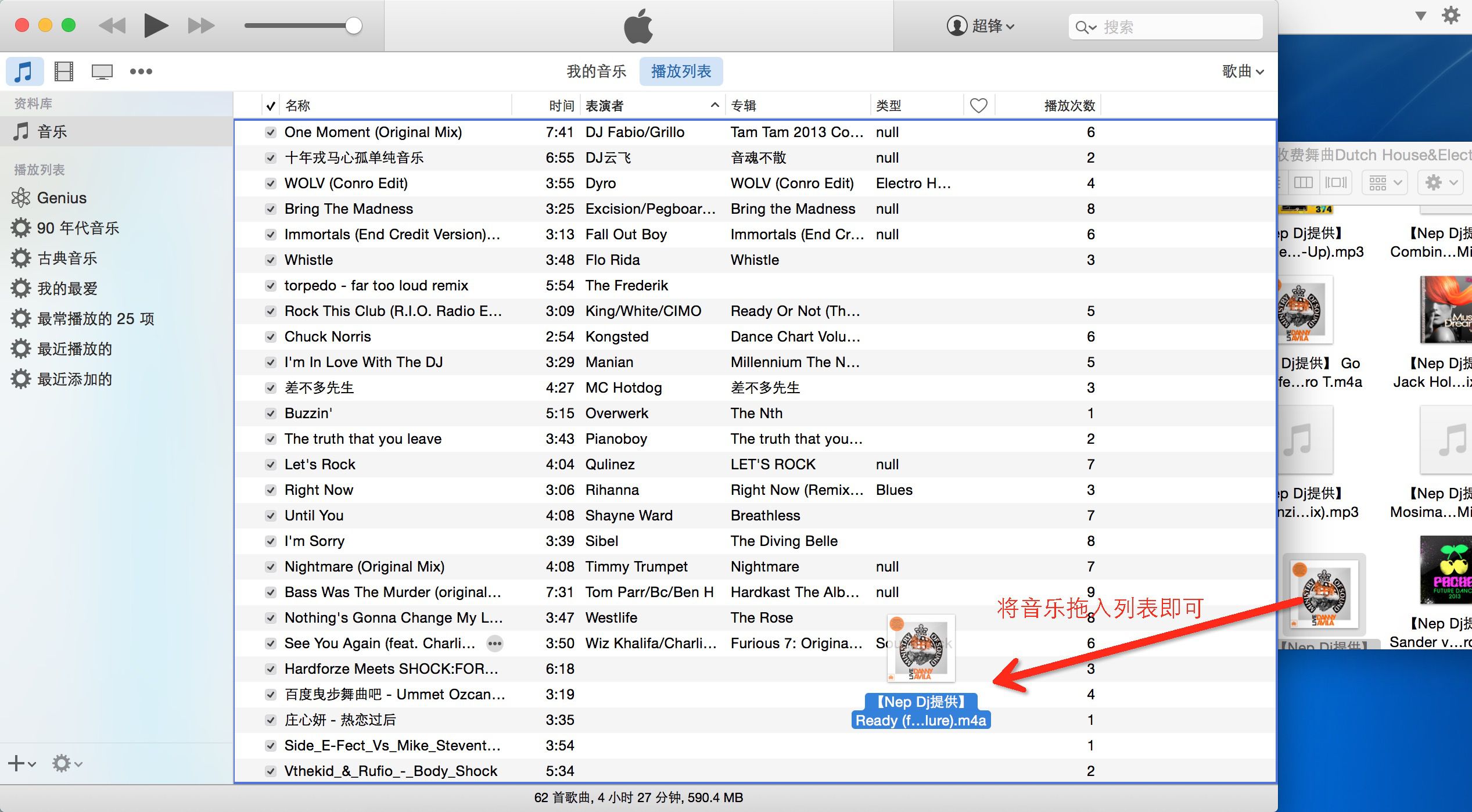This screenshot has height=812, width=1472.
Task: Uncheck the WOLV (Conro Edit) song checkbox
Action: point(270,184)
